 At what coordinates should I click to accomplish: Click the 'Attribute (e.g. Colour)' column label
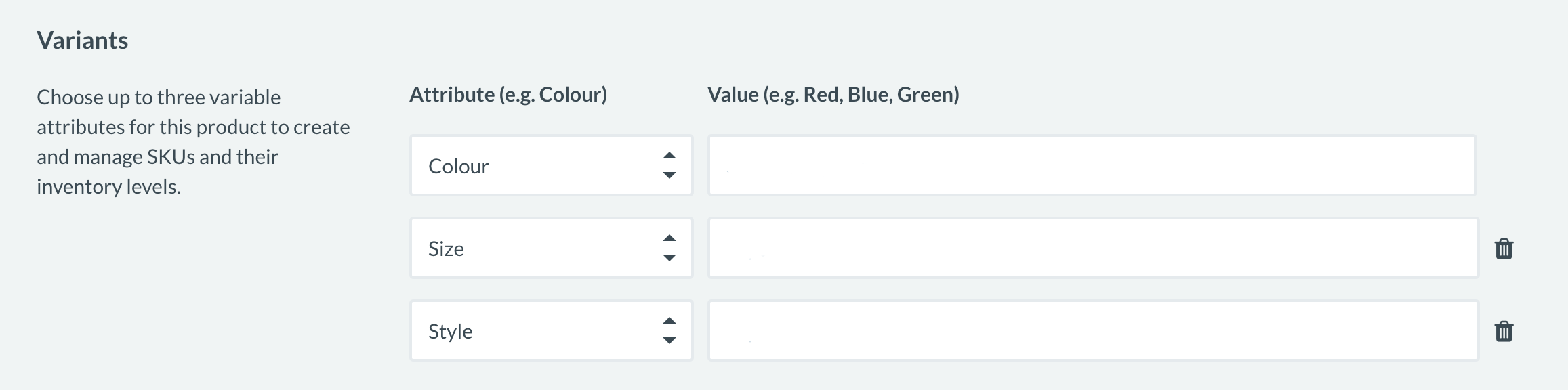(508, 95)
